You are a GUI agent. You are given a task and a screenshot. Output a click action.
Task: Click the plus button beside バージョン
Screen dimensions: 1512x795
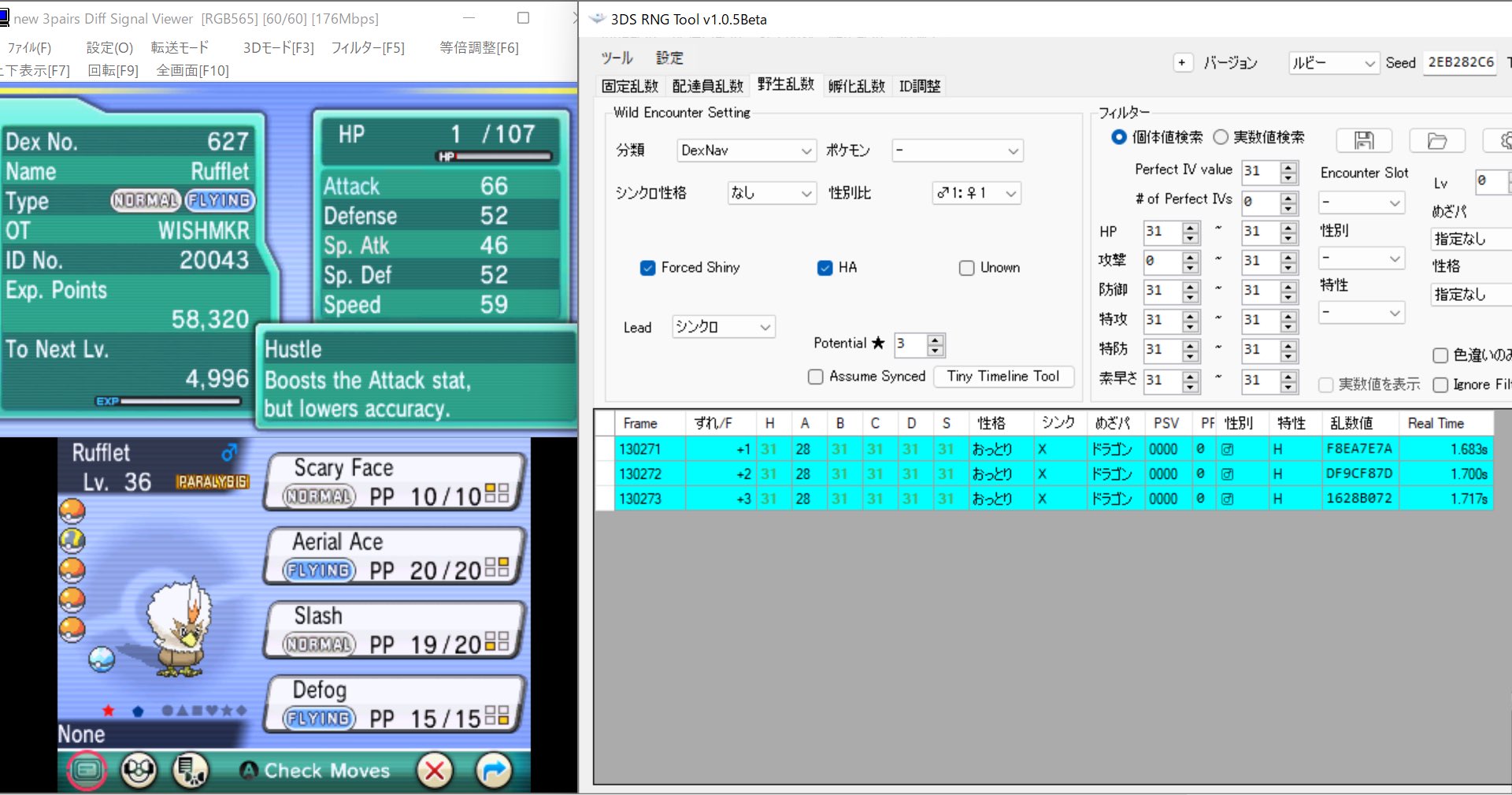pyautogui.click(x=1182, y=63)
